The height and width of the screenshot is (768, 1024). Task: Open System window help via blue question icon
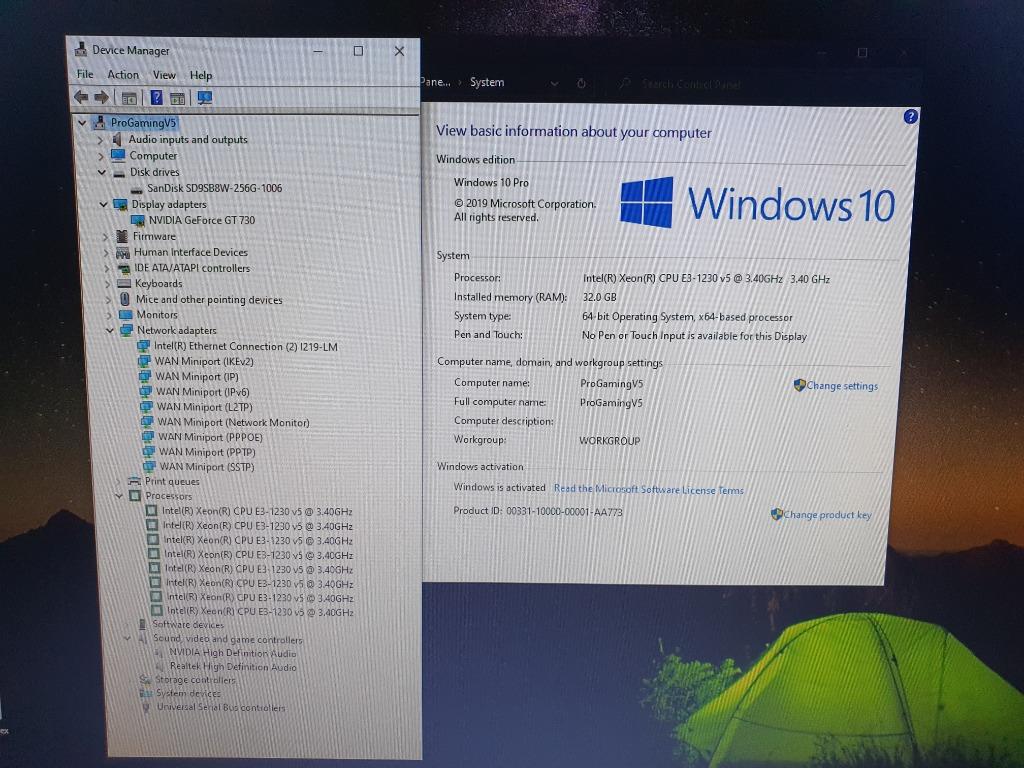pyautogui.click(x=910, y=117)
